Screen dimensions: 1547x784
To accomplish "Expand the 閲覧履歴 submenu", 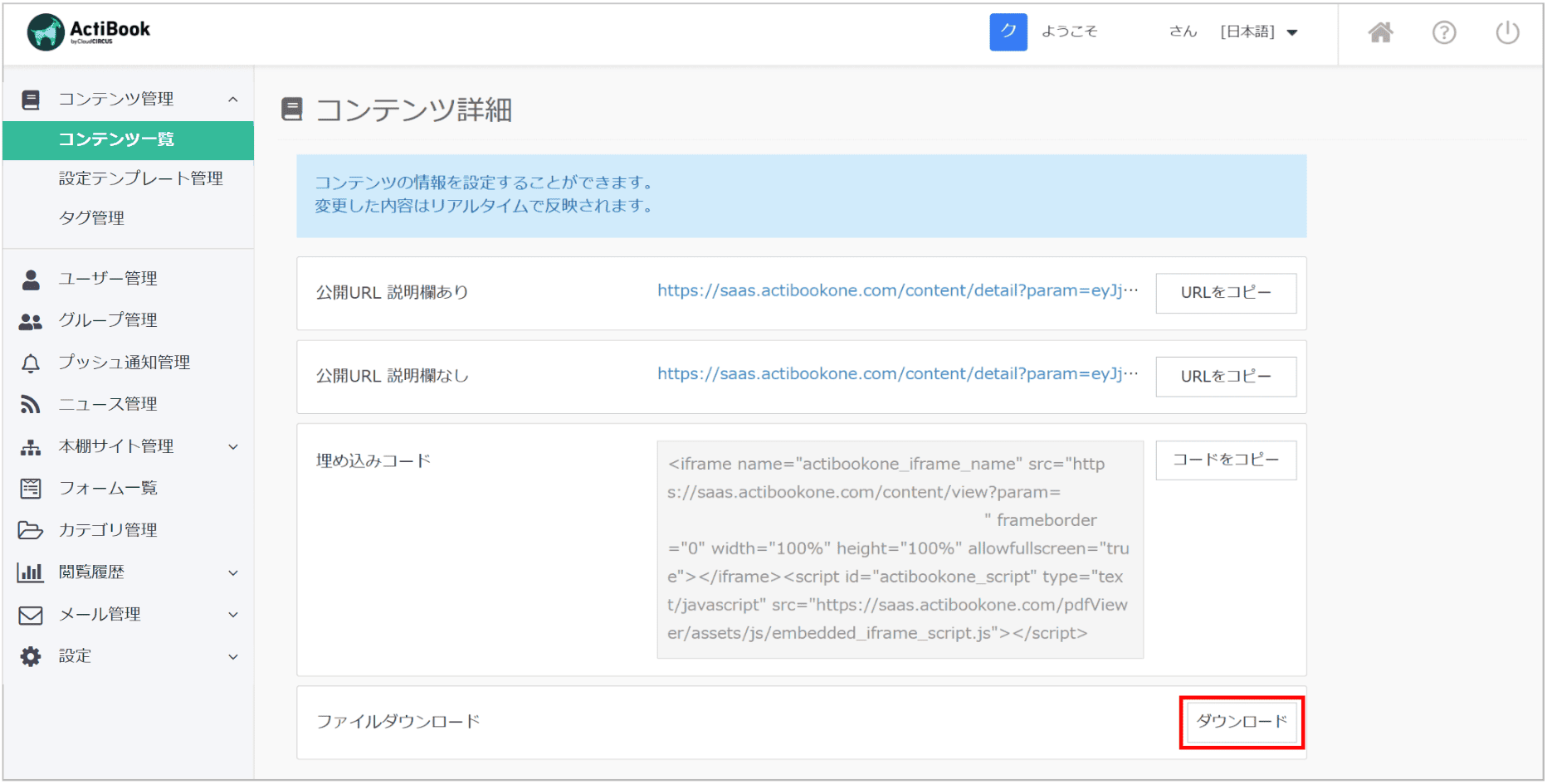I will coord(233,572).
